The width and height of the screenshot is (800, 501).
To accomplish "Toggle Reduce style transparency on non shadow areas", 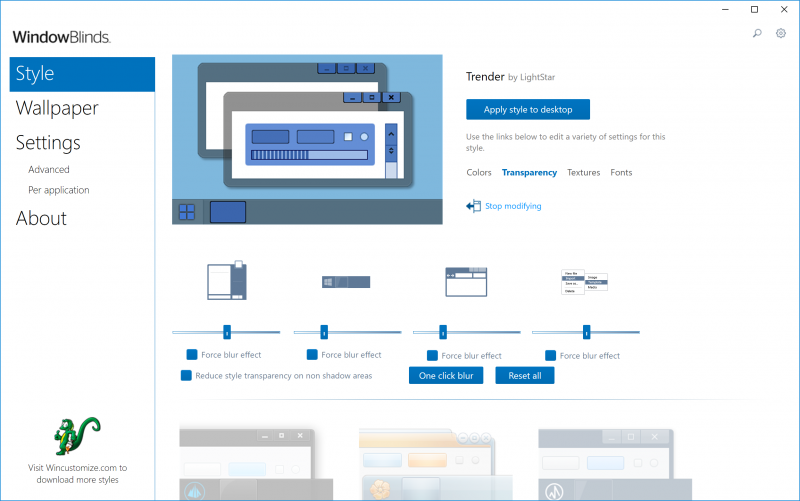I will [x=186, y=376].
